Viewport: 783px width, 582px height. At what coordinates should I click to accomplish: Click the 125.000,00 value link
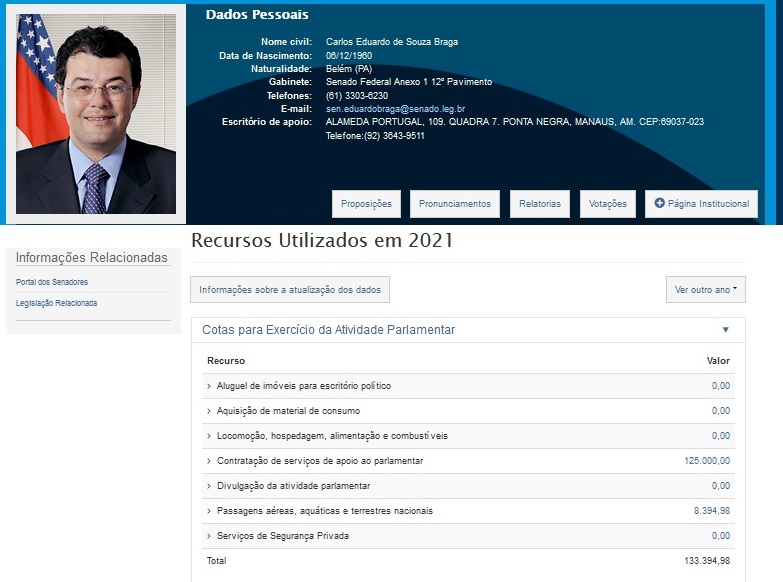pos(707,461)
